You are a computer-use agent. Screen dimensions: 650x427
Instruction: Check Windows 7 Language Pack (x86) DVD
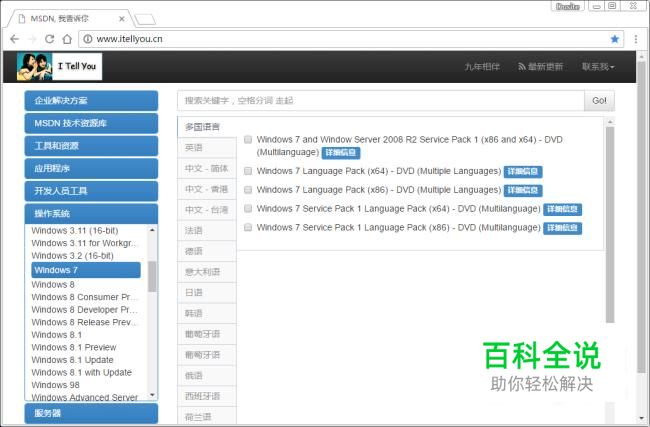(247, 190)
